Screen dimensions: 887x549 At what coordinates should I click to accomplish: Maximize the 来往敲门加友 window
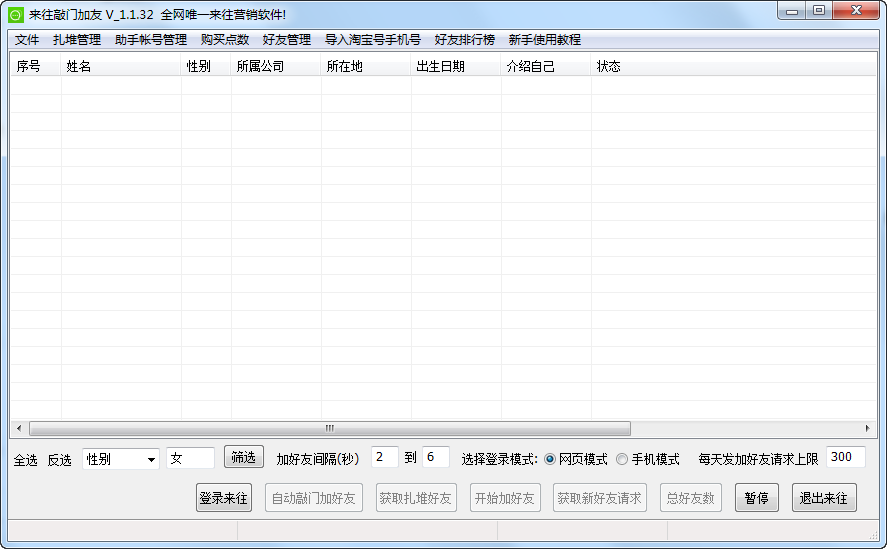coord(819,11)
